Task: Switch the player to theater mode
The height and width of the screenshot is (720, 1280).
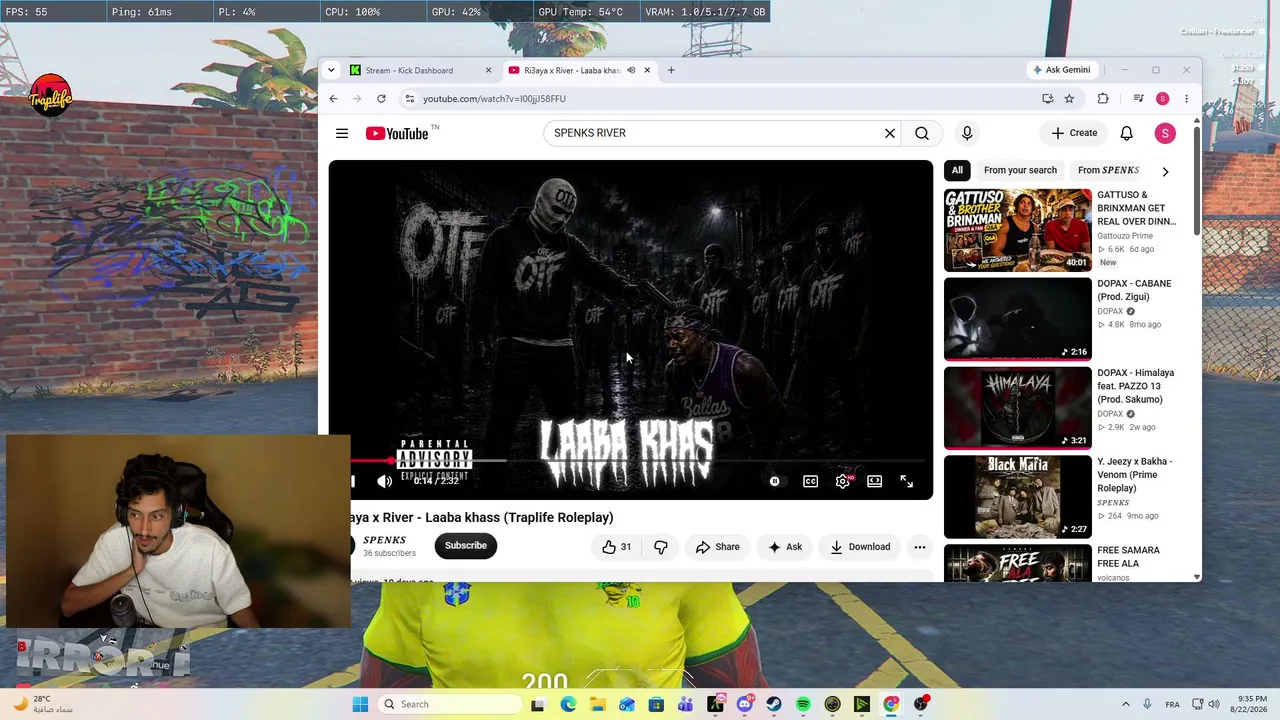Action: [x=875, y=481]
